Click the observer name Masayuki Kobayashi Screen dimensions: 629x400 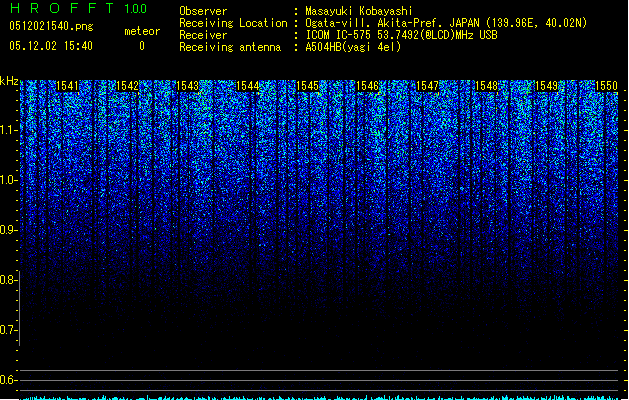359,11
